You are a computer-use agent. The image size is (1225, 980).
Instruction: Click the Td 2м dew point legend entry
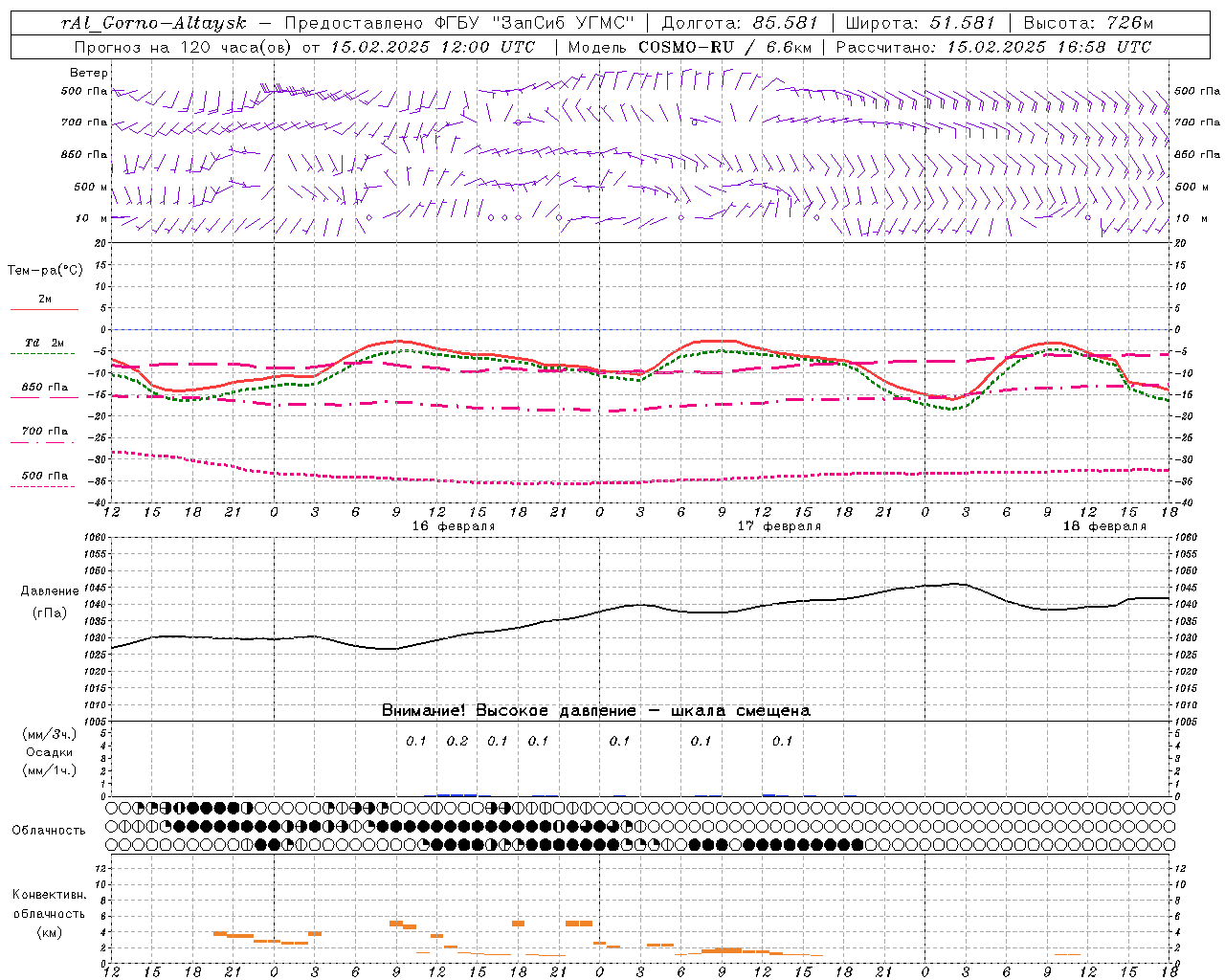(45, 343)
